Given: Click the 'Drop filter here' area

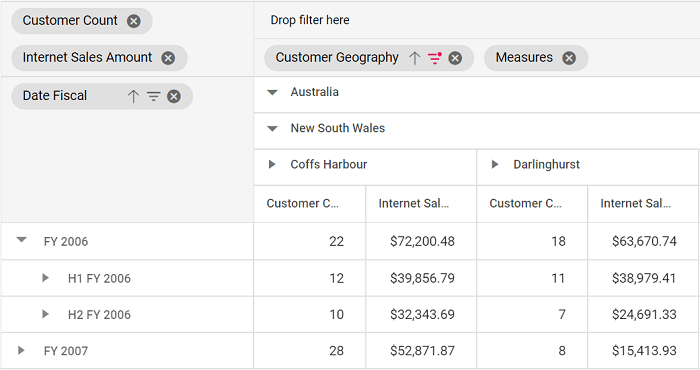Looking at the screenshot, I should point(477,20).
